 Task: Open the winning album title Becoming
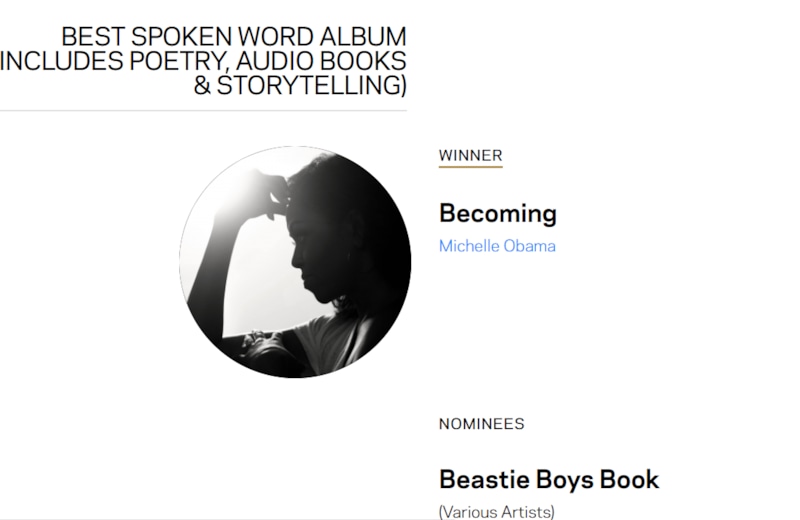coord(497,213)
